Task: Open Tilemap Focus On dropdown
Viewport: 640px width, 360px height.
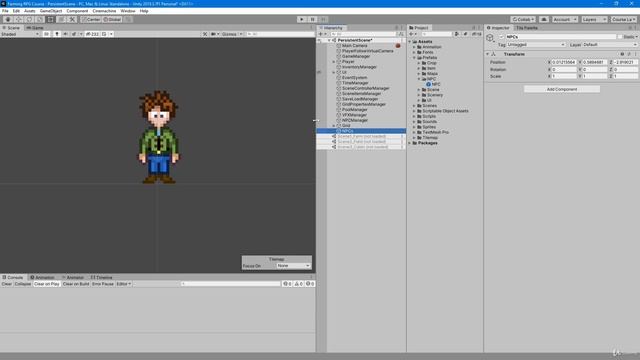Action: [293, 266]
